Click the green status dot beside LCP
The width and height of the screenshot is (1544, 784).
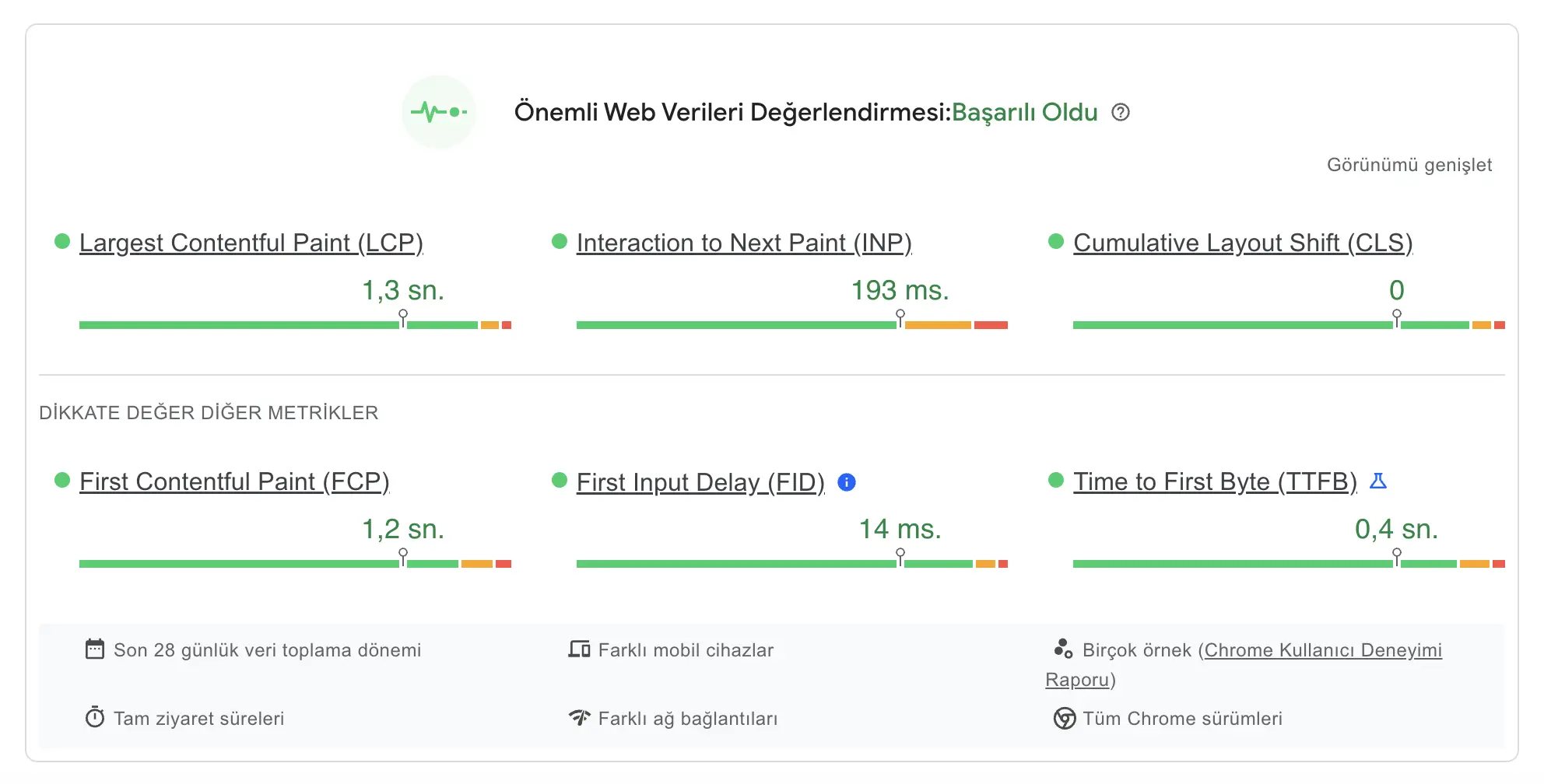(x=62, y=241)
